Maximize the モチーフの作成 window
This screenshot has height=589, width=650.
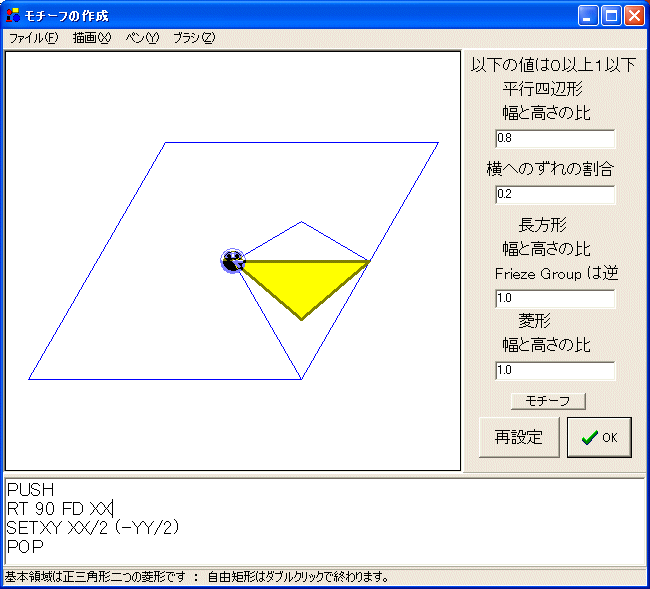[611, 16]
